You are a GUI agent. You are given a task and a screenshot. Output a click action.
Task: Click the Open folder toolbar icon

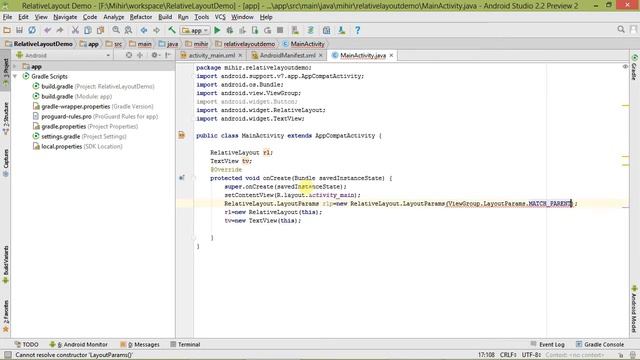tap(7, 30)
